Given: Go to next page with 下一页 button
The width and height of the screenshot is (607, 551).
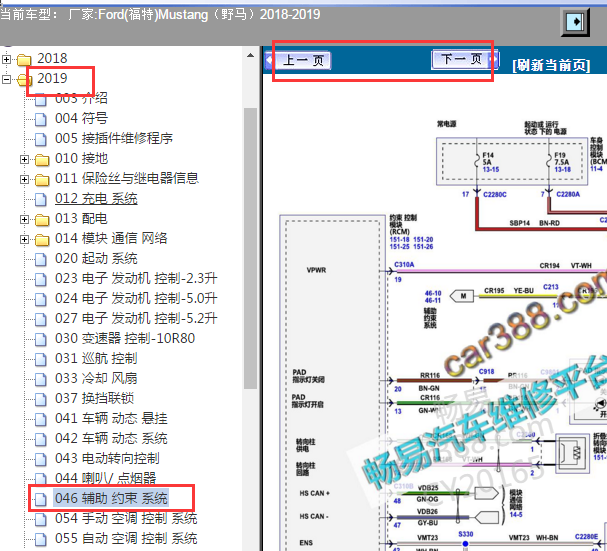Looking at the screenshot, I should coord(465,60).
